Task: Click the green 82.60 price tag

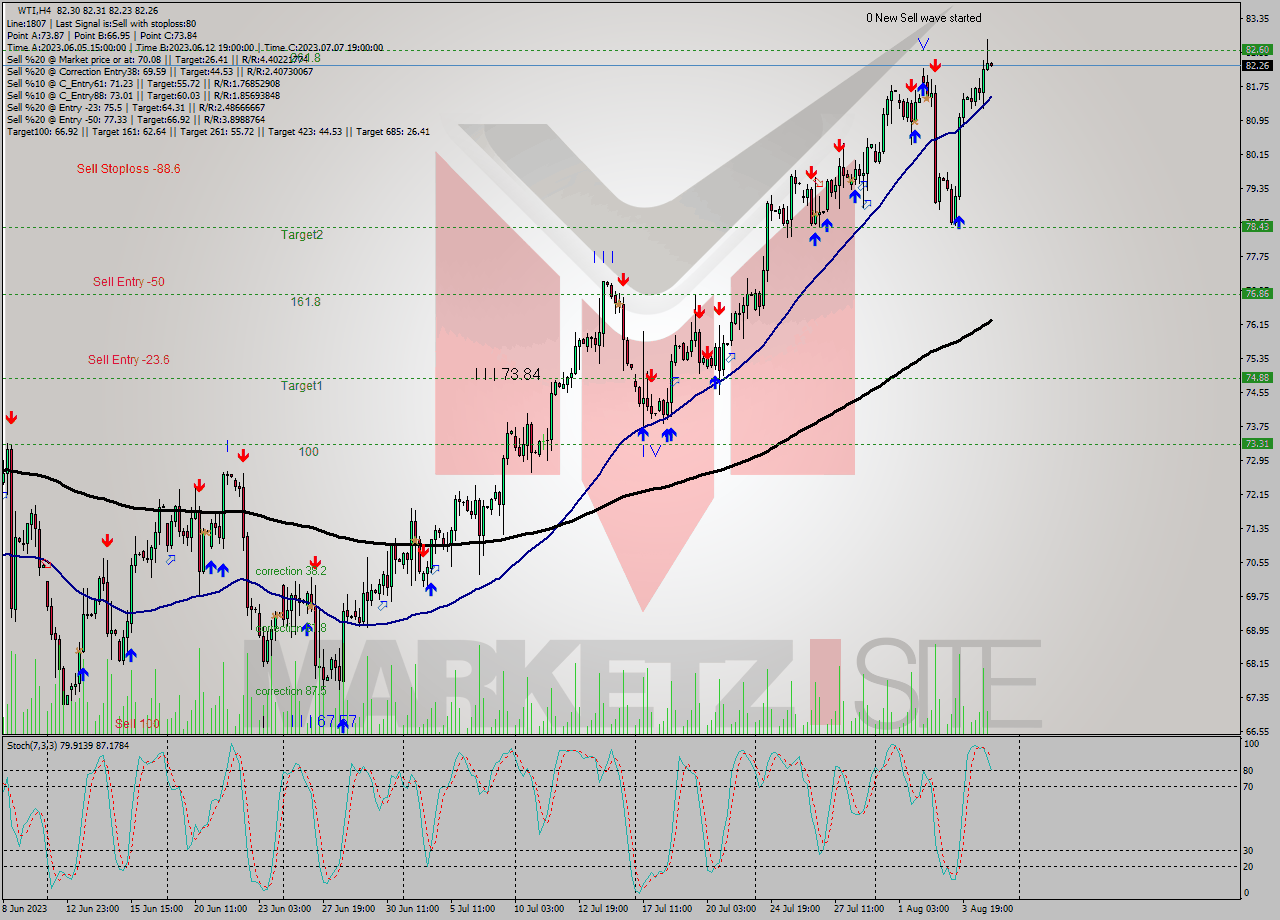Action: [x=1257, y=49]
